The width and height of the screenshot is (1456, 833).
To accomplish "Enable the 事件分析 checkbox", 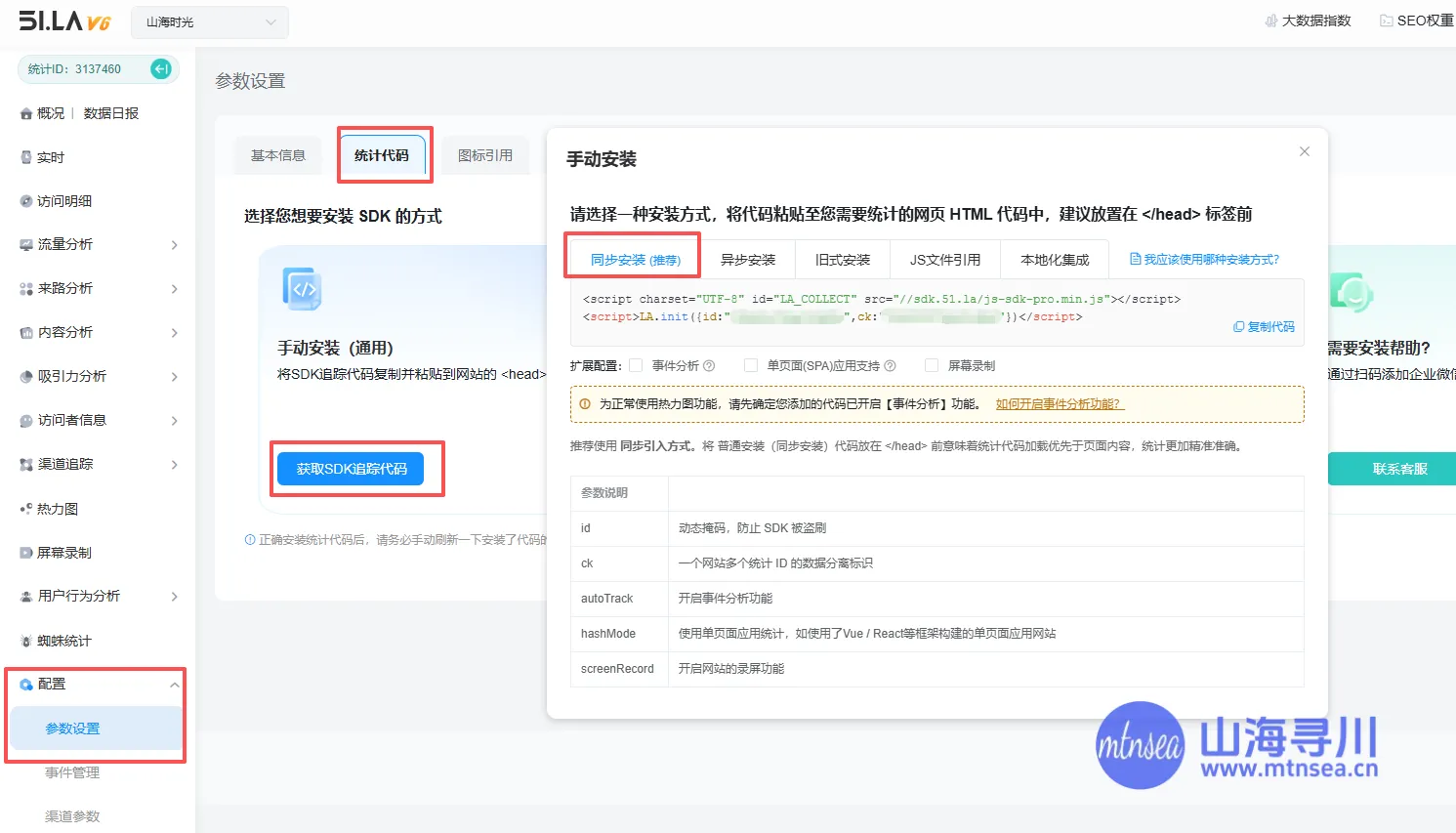I will [x=636, y=365].
